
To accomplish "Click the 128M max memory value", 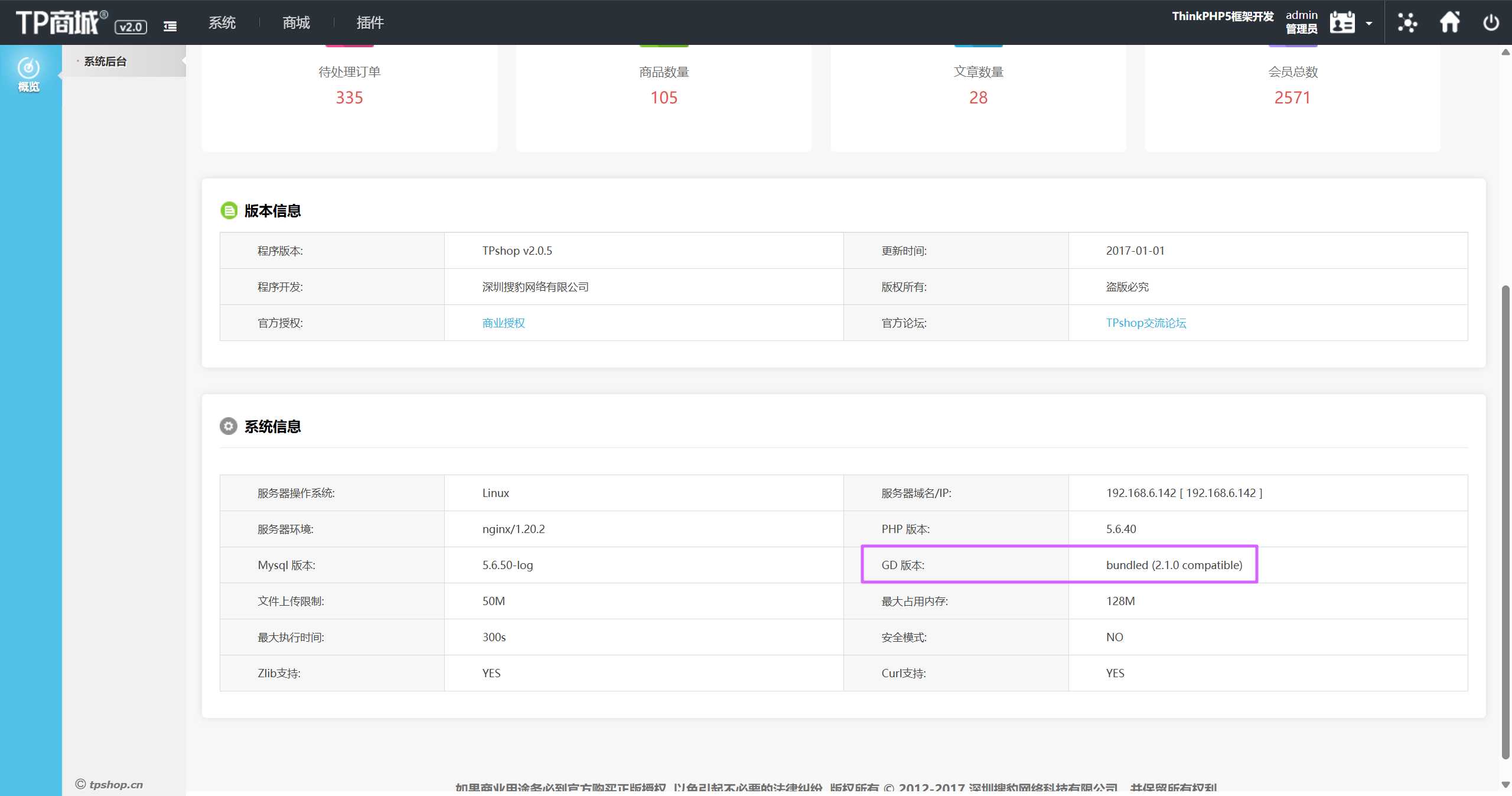I will (1120, 601).
